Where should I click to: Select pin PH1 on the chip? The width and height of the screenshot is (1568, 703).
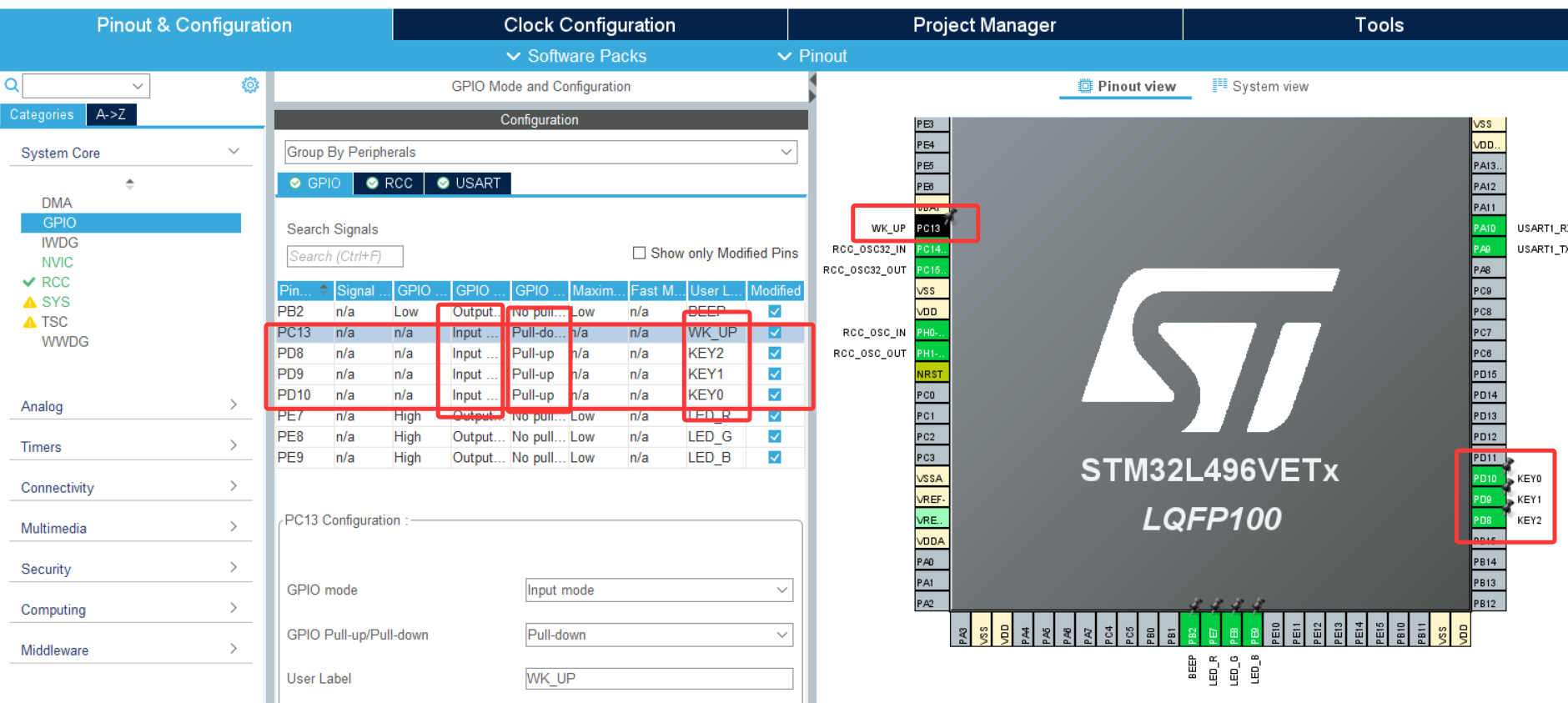tap(932, 353)
